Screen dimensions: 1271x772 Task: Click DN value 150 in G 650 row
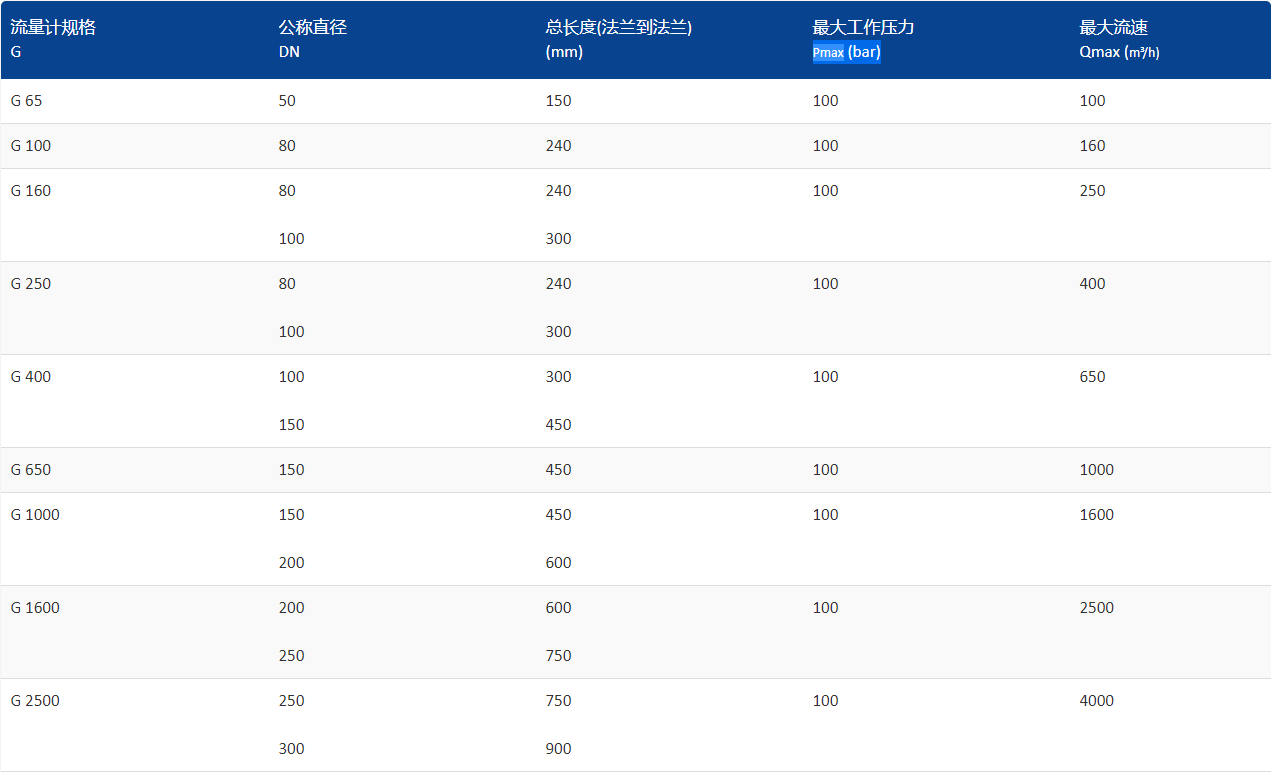[291, 470]
